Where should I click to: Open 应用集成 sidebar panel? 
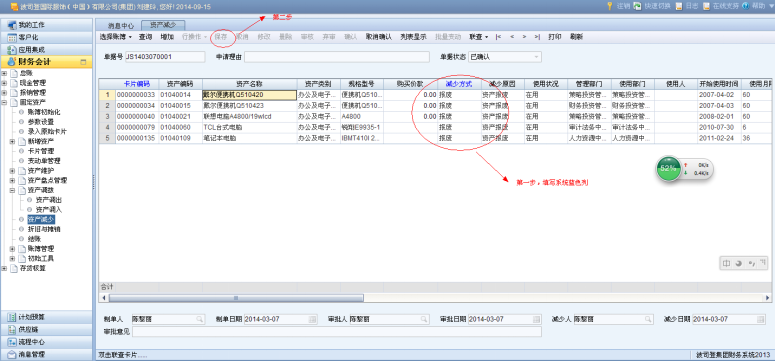click(x=46, y=49)
